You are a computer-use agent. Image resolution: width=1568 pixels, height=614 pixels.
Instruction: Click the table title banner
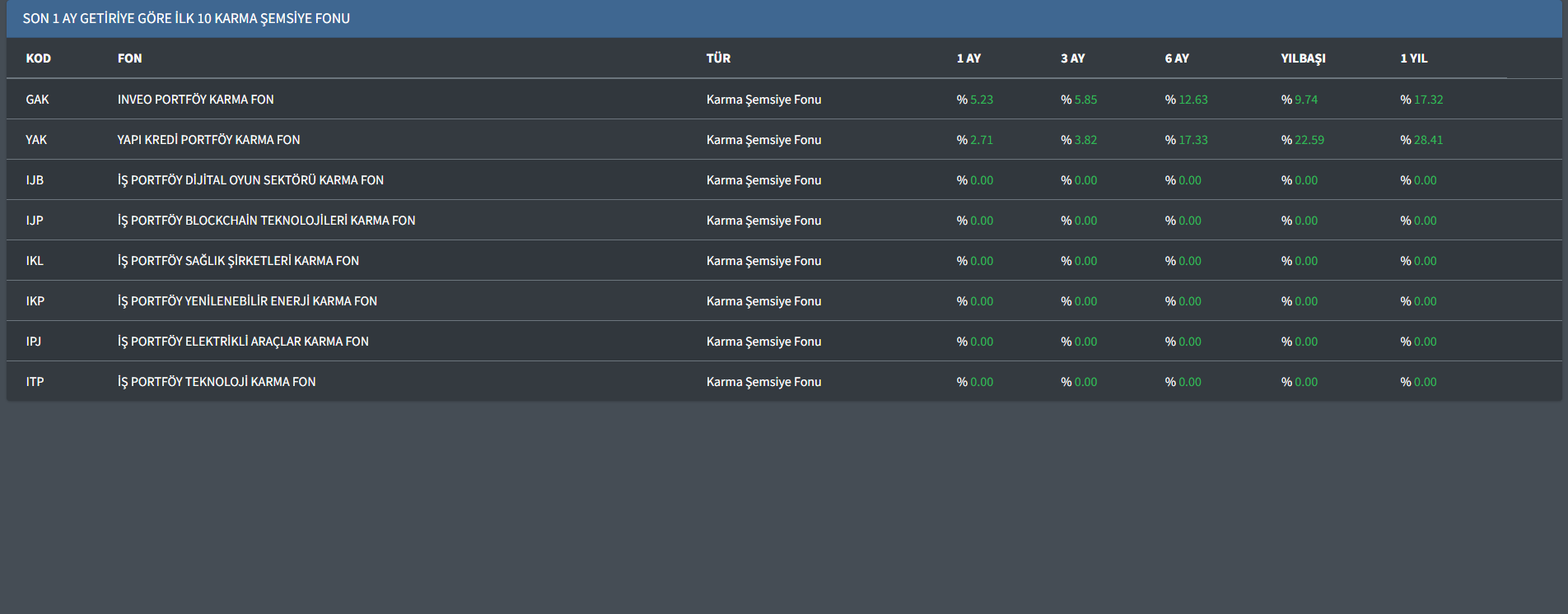click(x=186, y=18)
